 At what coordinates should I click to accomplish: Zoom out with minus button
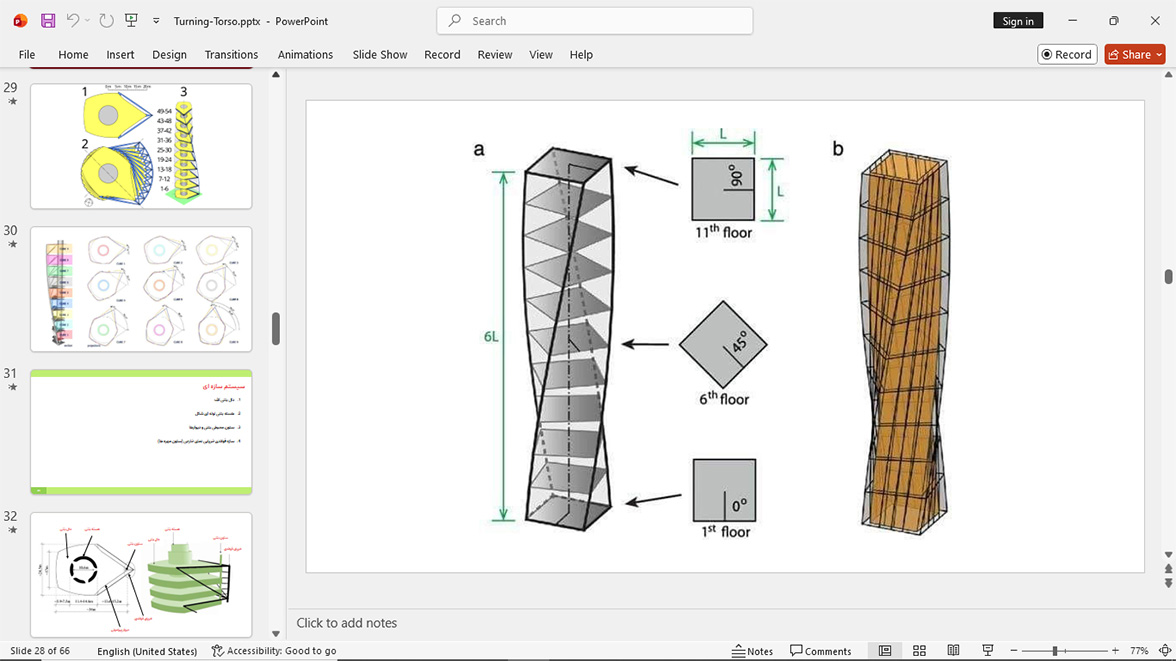[1014, 650]
